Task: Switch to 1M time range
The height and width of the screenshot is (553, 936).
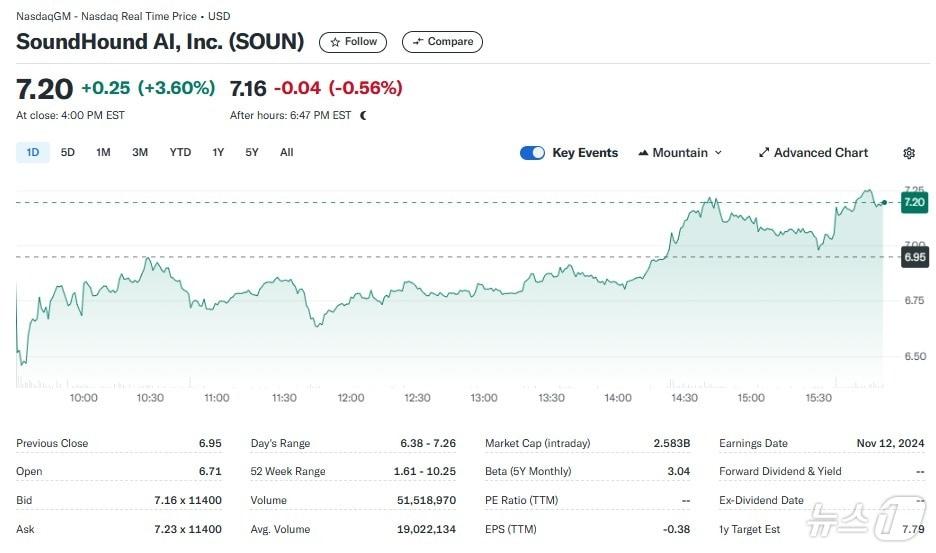Action: [x=103, y=152]
